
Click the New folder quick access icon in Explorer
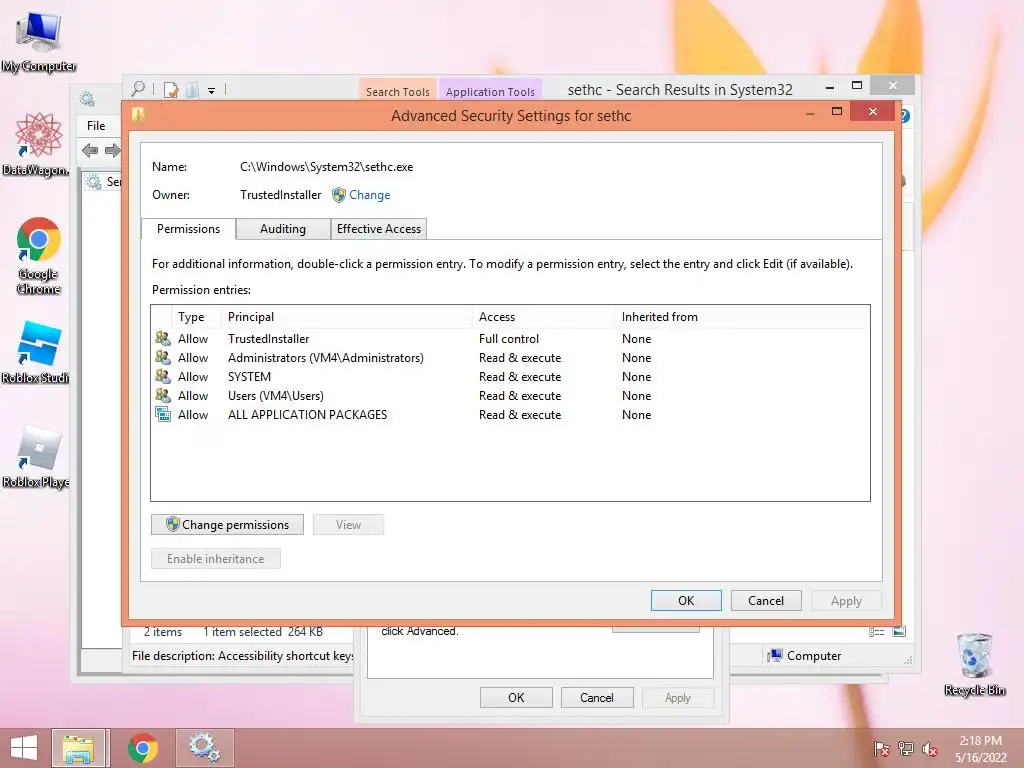(x=192, y=89)
